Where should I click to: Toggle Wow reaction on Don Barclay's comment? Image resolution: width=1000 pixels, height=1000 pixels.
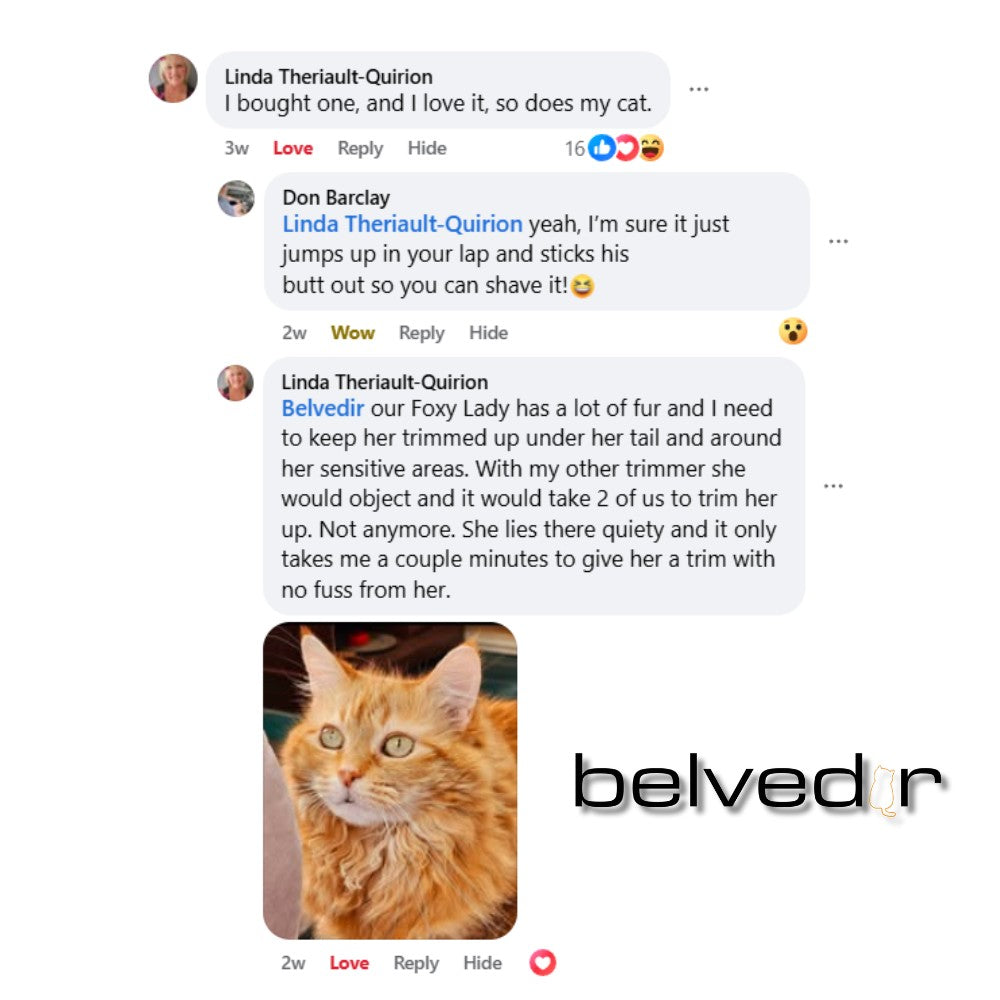coord(353,333)
